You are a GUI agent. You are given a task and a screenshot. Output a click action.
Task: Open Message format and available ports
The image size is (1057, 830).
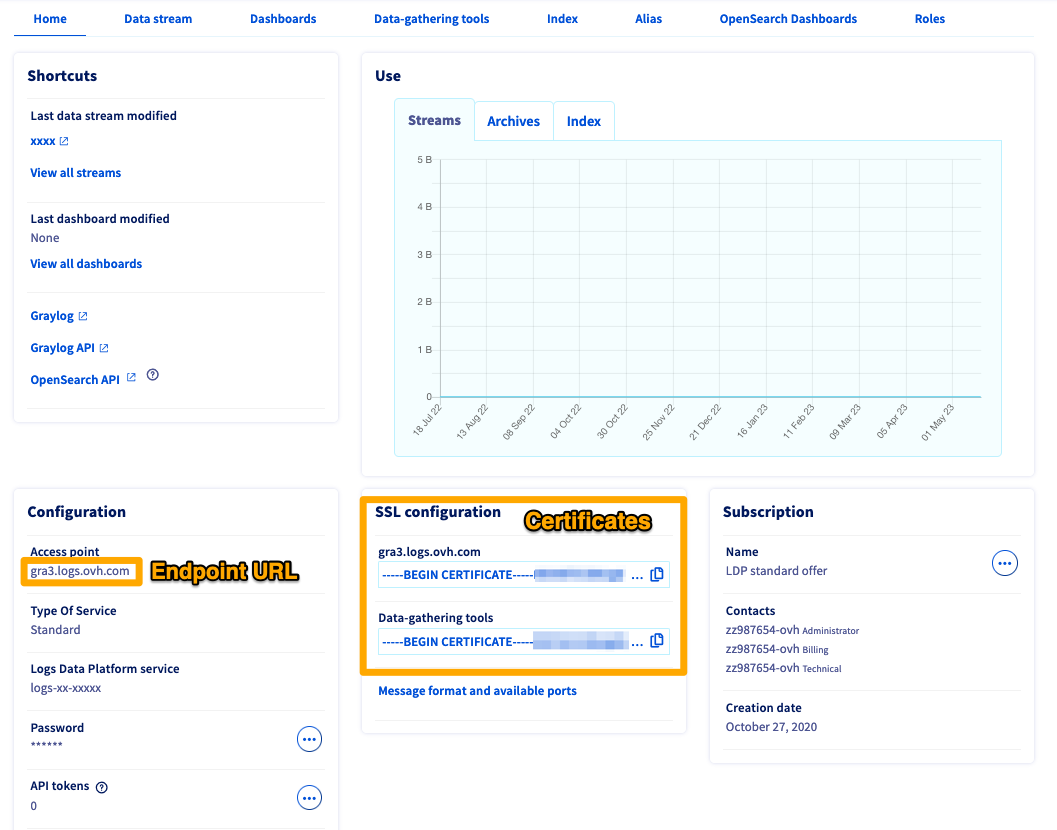click(x=477, y=690)
